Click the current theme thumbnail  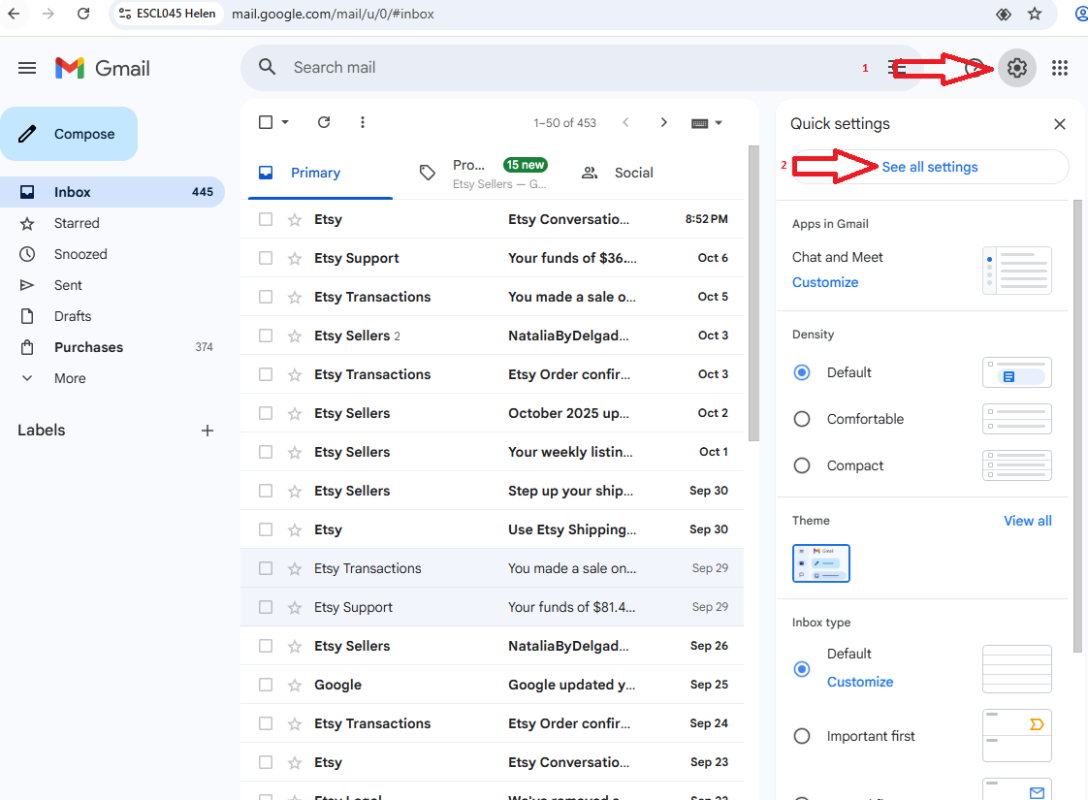(821, 563)
